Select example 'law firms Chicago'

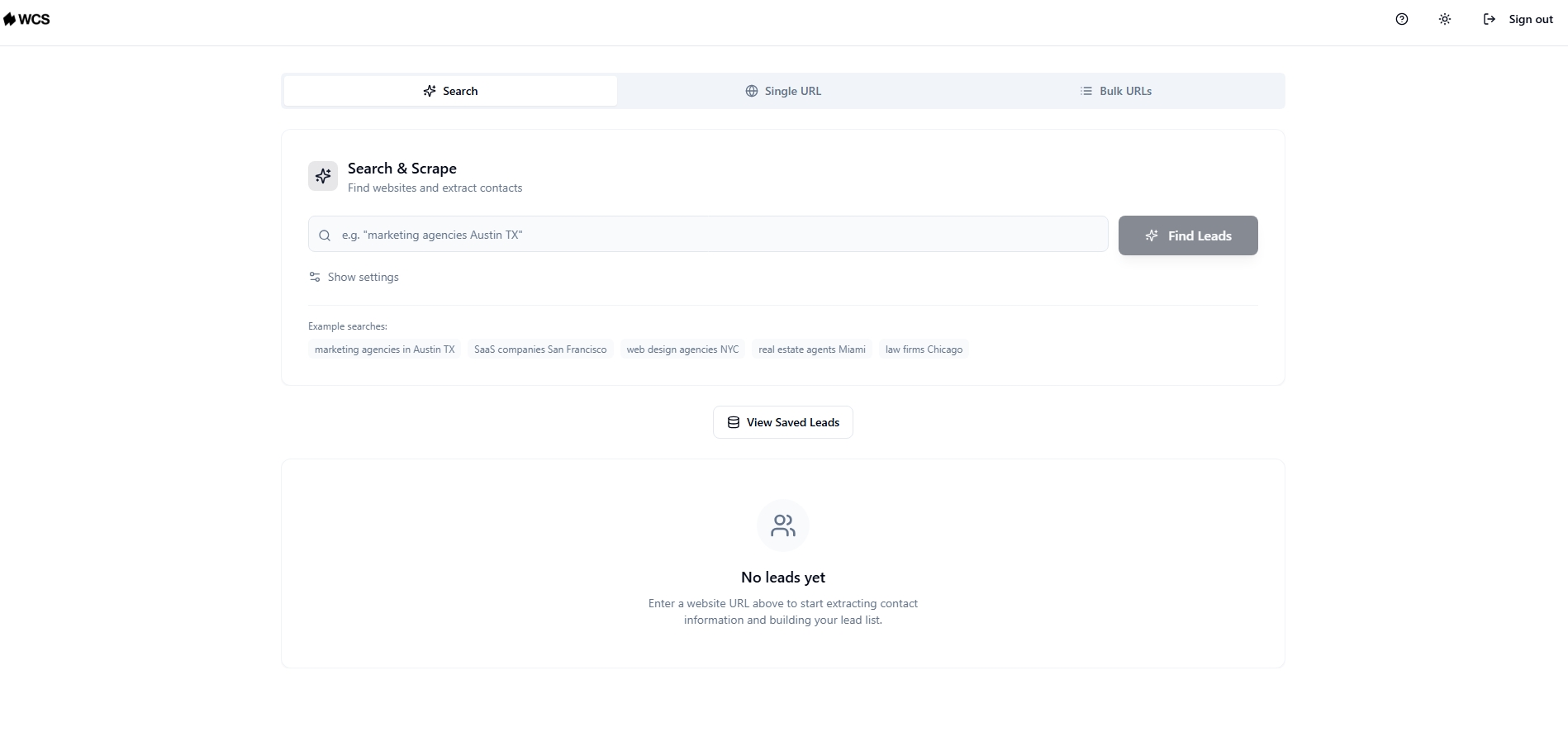click(924, 349)
